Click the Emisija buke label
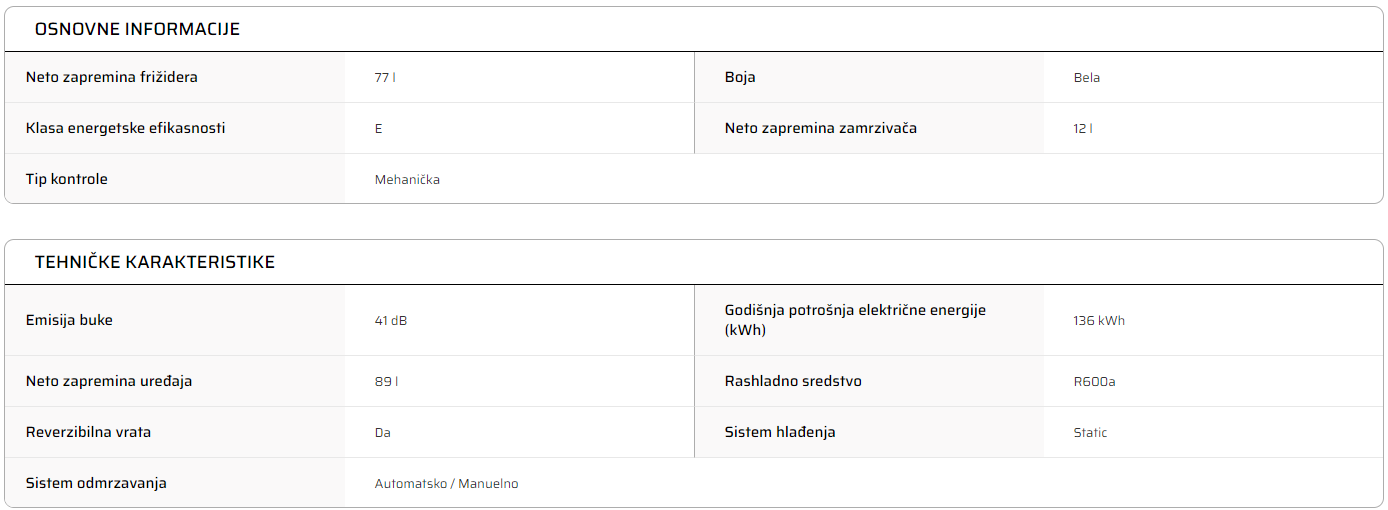 [69, 320]
